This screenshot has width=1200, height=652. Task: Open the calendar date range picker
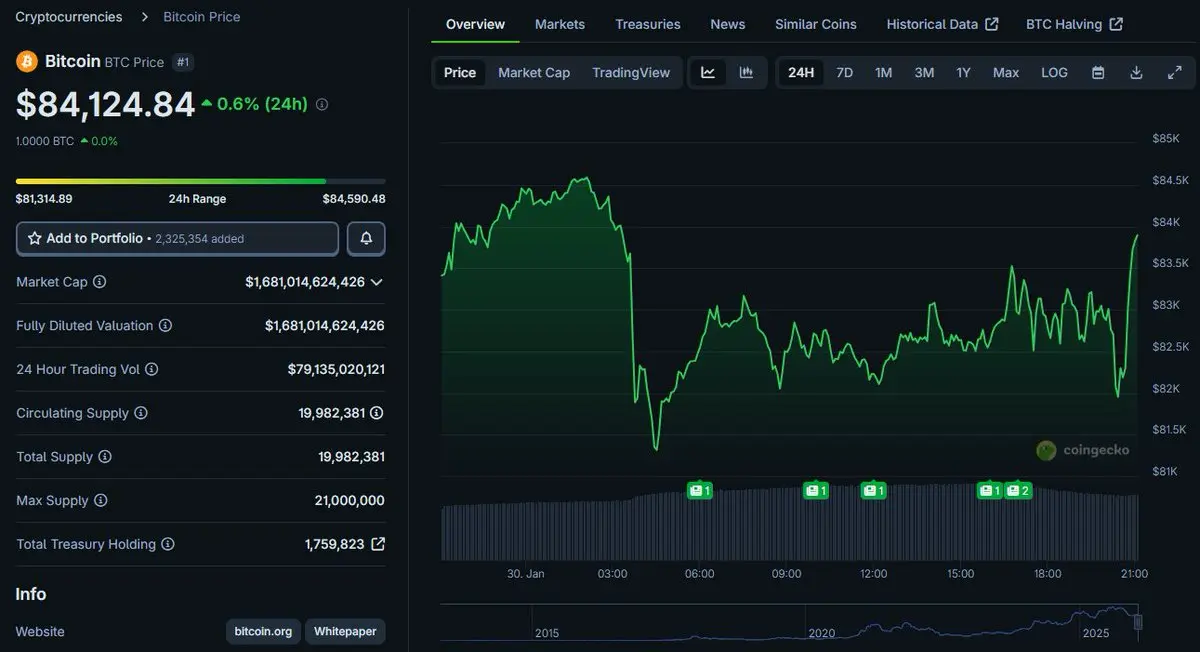click(x=1098, y=72)
